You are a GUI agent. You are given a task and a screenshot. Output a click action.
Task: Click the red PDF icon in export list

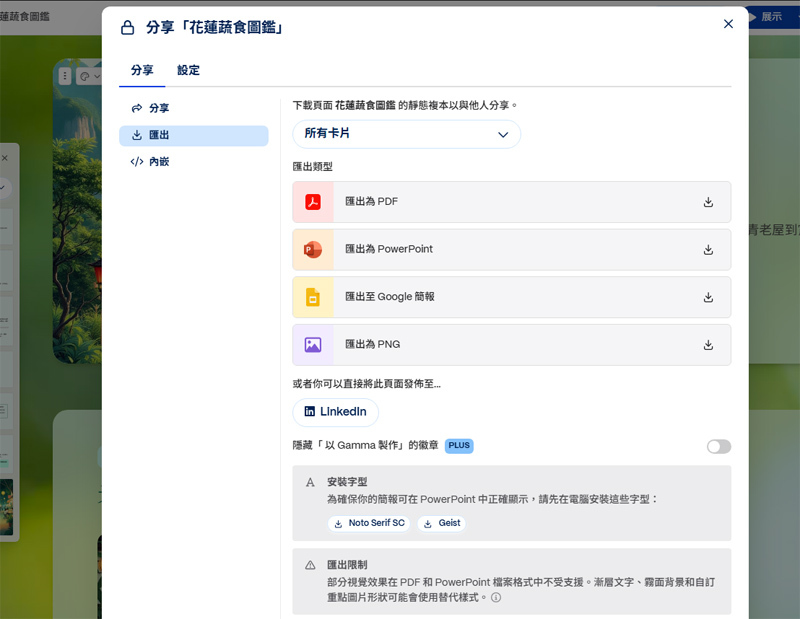coord(314,202)
